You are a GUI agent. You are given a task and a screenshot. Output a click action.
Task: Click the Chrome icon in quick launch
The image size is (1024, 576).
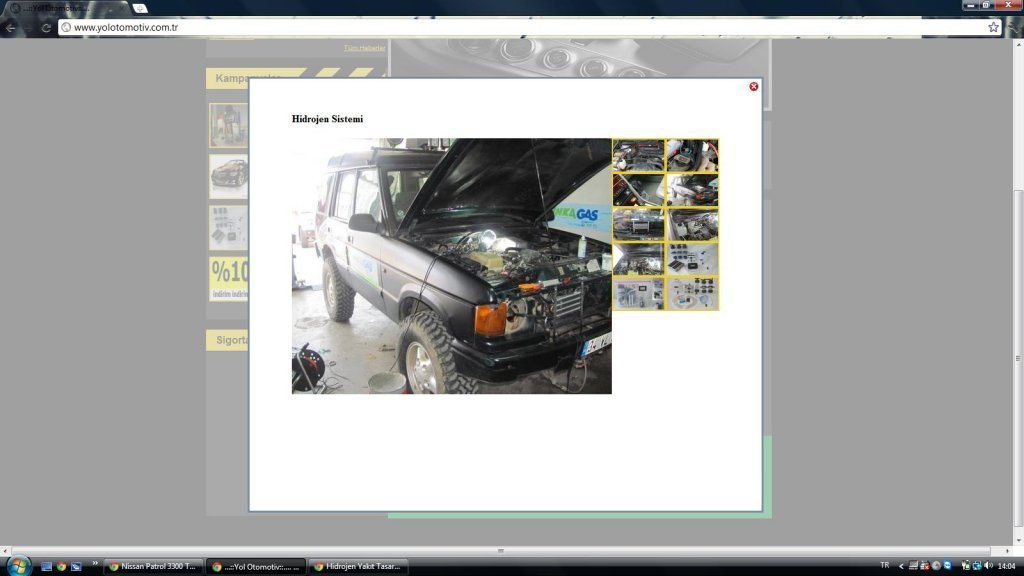(x=61, y=566)
